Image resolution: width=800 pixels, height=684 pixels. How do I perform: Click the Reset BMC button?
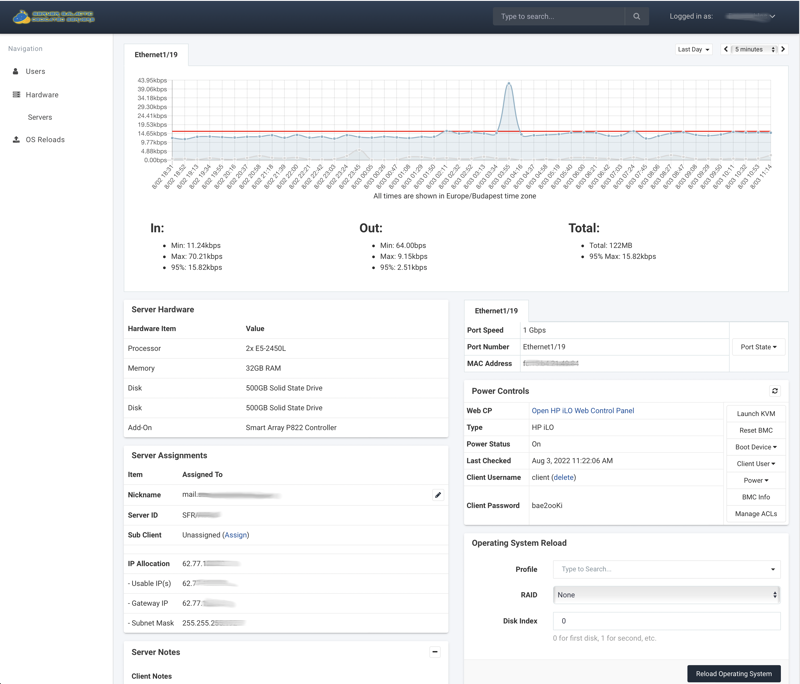[x=756, y=430]
